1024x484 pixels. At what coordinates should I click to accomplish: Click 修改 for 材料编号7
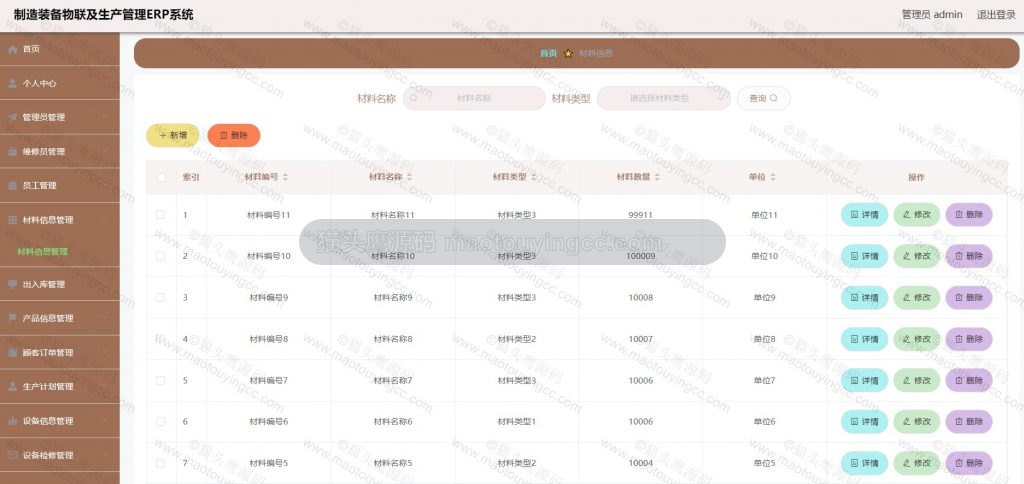pyautogui.click(x=917, y=380)
